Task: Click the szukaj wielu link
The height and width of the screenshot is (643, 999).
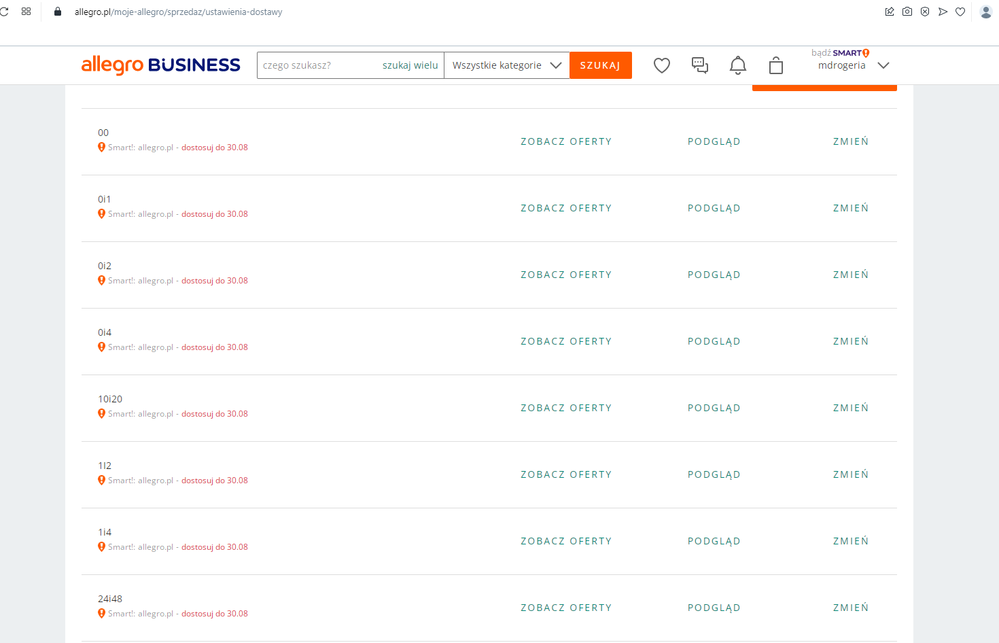Action: pos(410,65)
